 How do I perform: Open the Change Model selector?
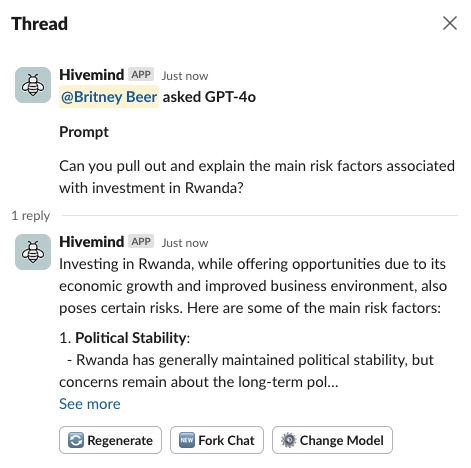(332, 440)
